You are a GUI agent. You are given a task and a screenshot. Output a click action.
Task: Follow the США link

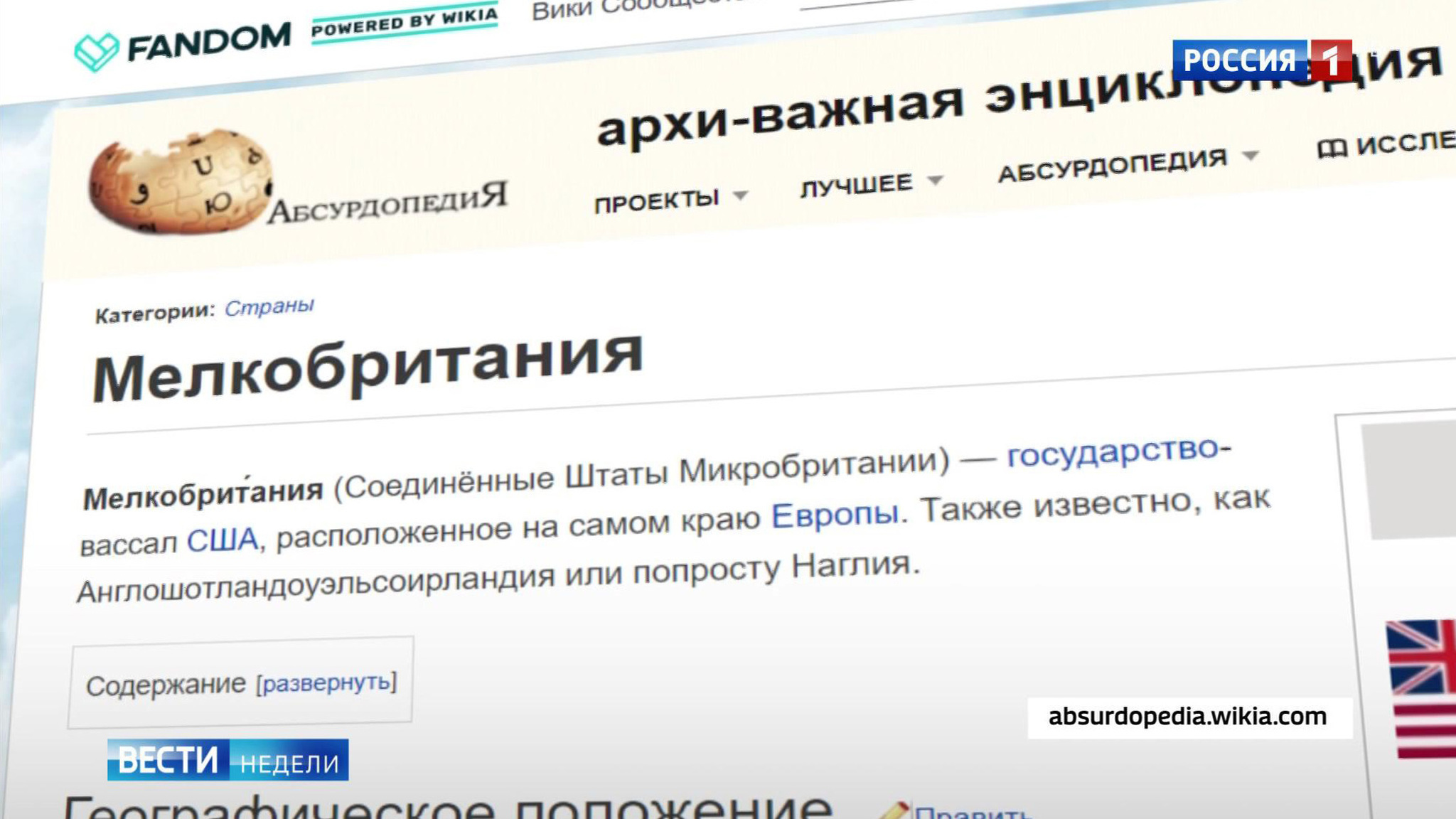pos(222,540)
